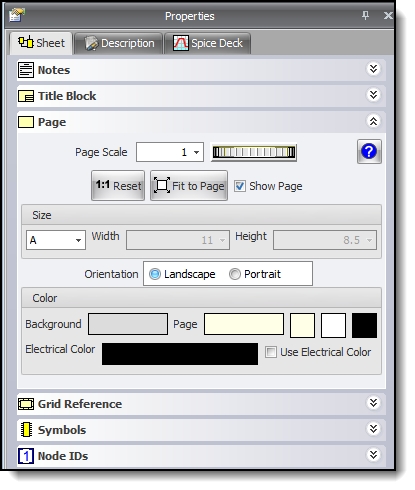Viewport: 415px width, 490px height.
Task: Pick the Background color swatch
Action: (x=128, y=324)
